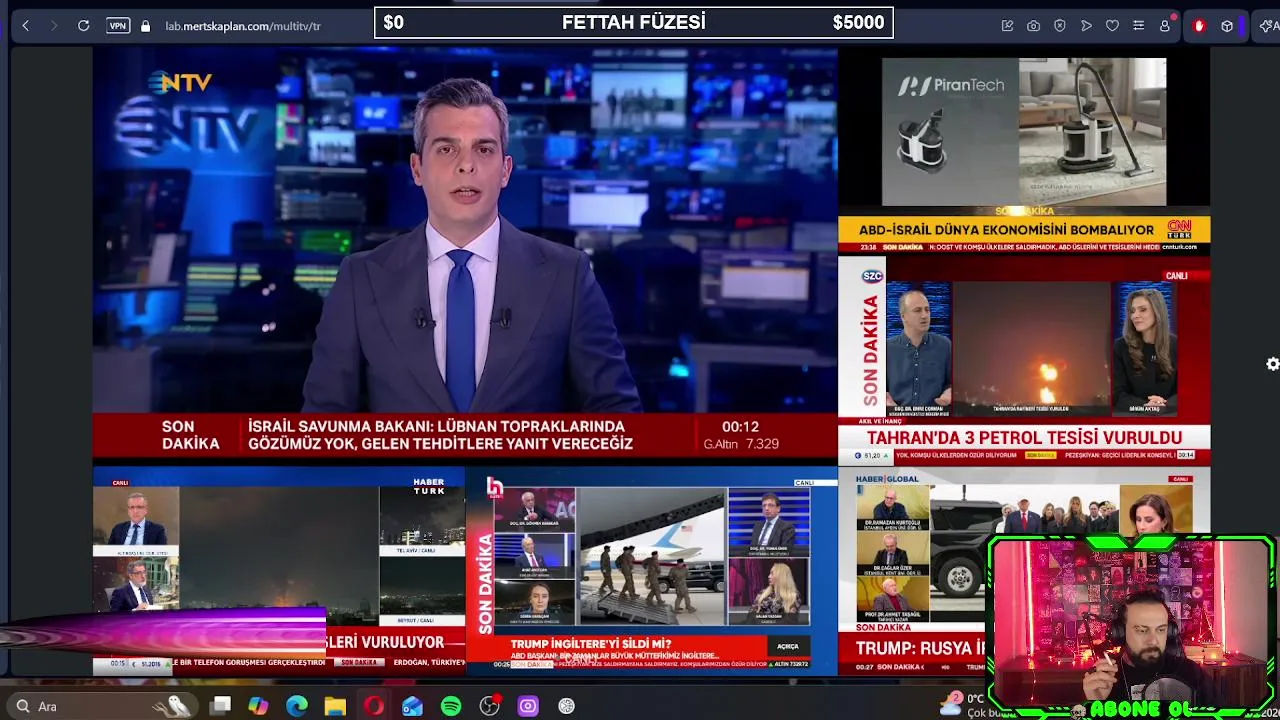Open the extensions cube icon

click(x=1227, y=26)
